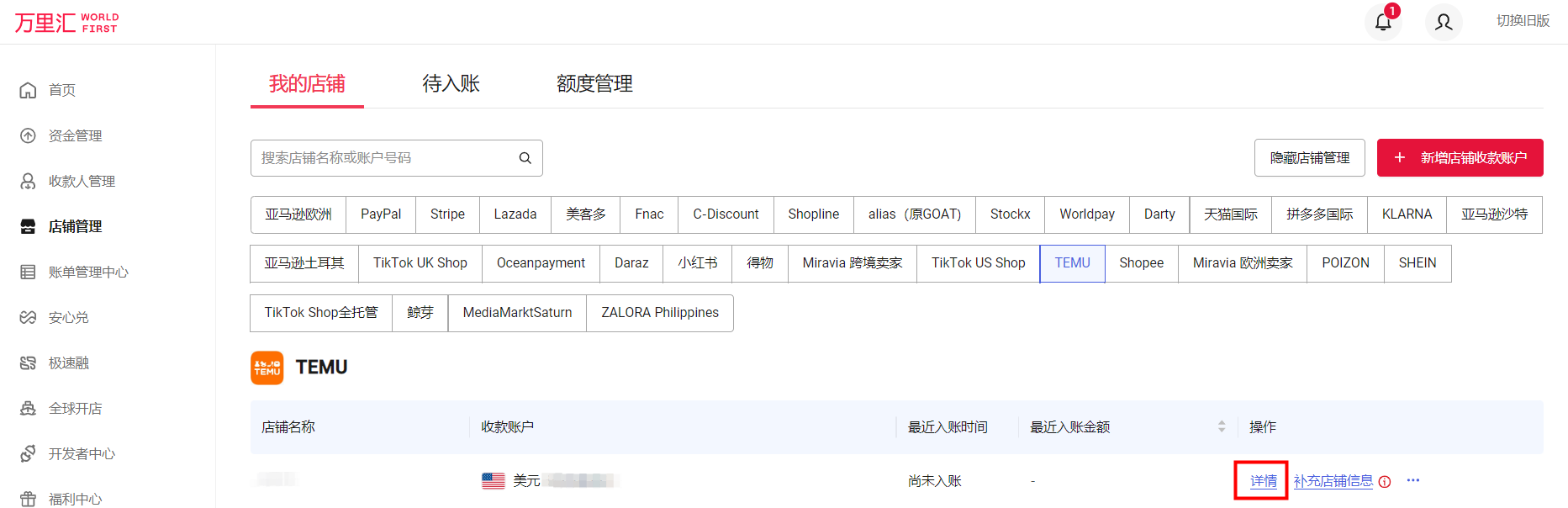Click 切换旧版 to switch versions
Image resolution: width=1568 pixels, height=508 pixels.
point(1523,21)
